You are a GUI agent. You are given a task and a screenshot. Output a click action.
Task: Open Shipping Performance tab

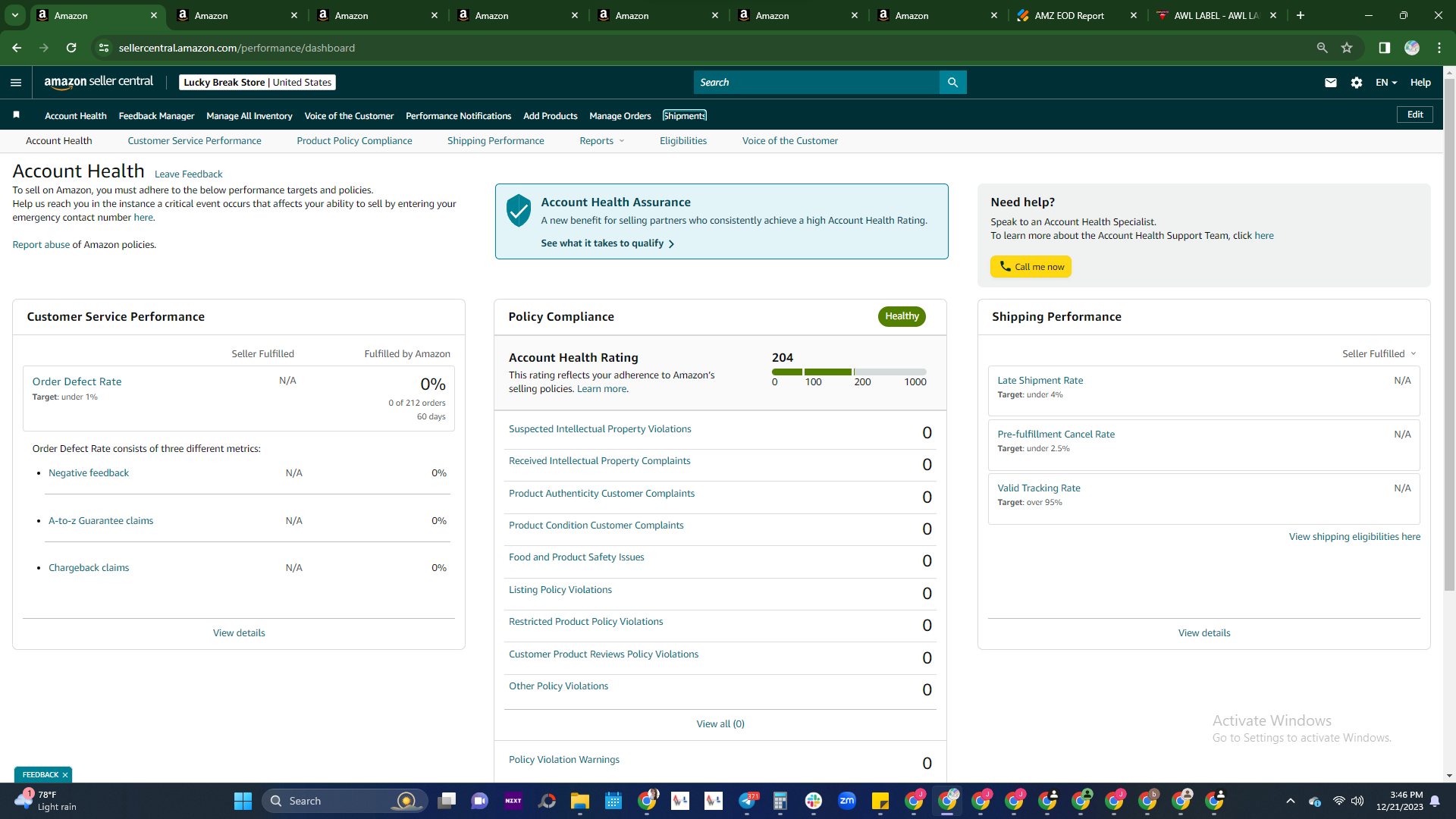495,141
